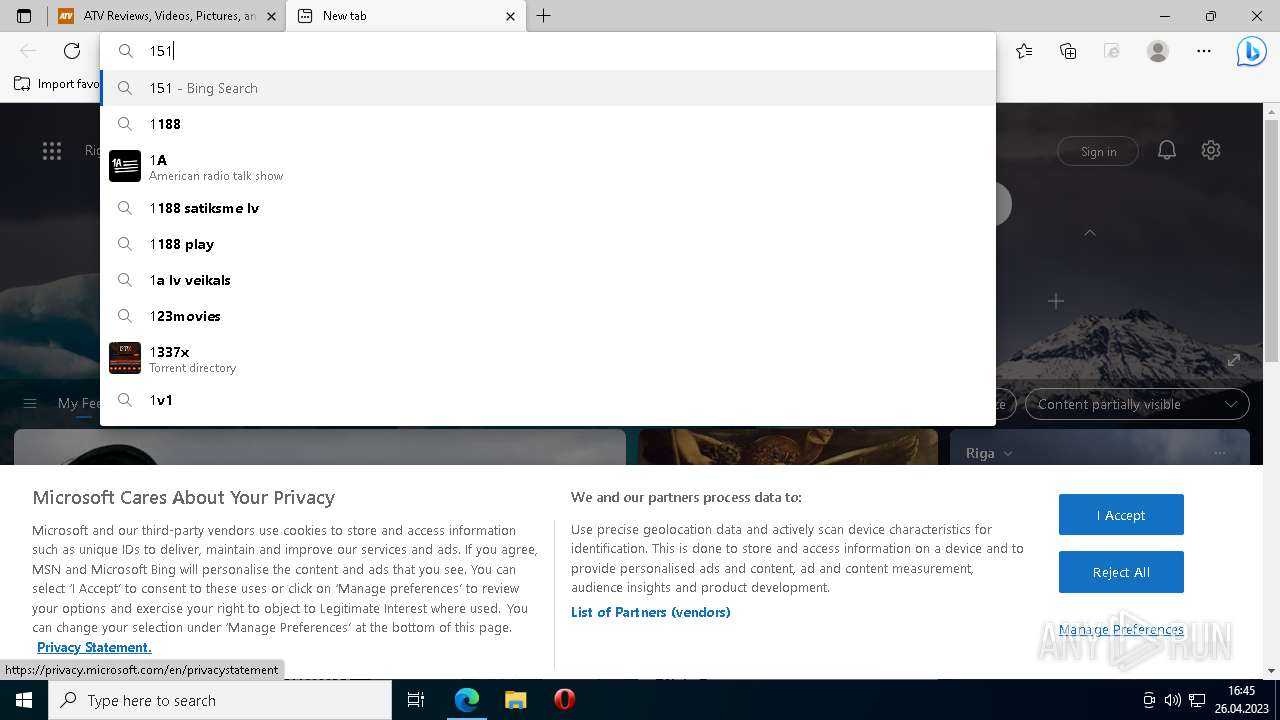Open the Bing chat sidebar icon

[1251, 51]
